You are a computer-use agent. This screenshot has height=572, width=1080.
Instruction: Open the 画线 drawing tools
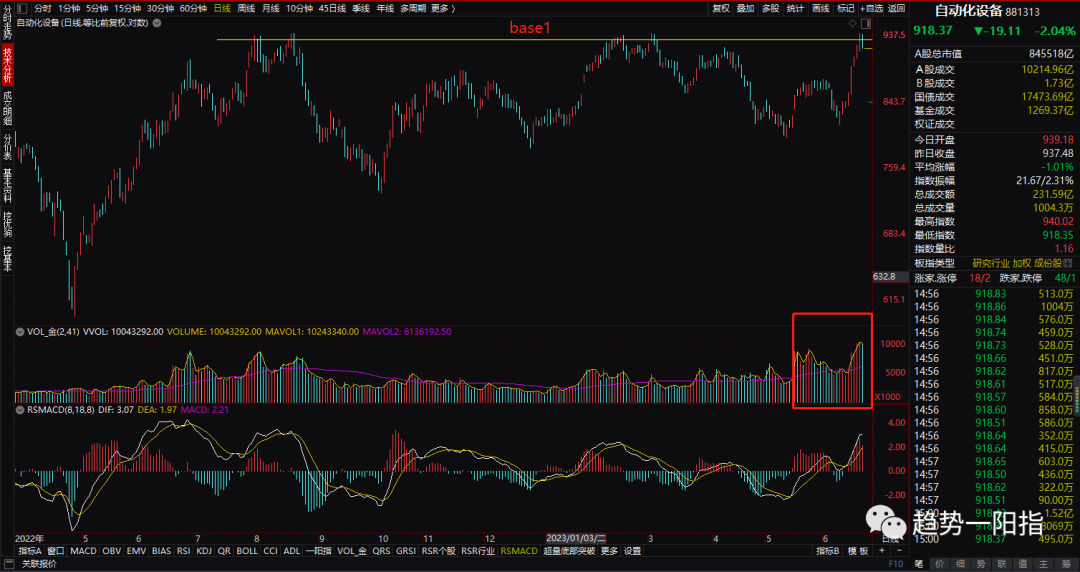(821, 8)
